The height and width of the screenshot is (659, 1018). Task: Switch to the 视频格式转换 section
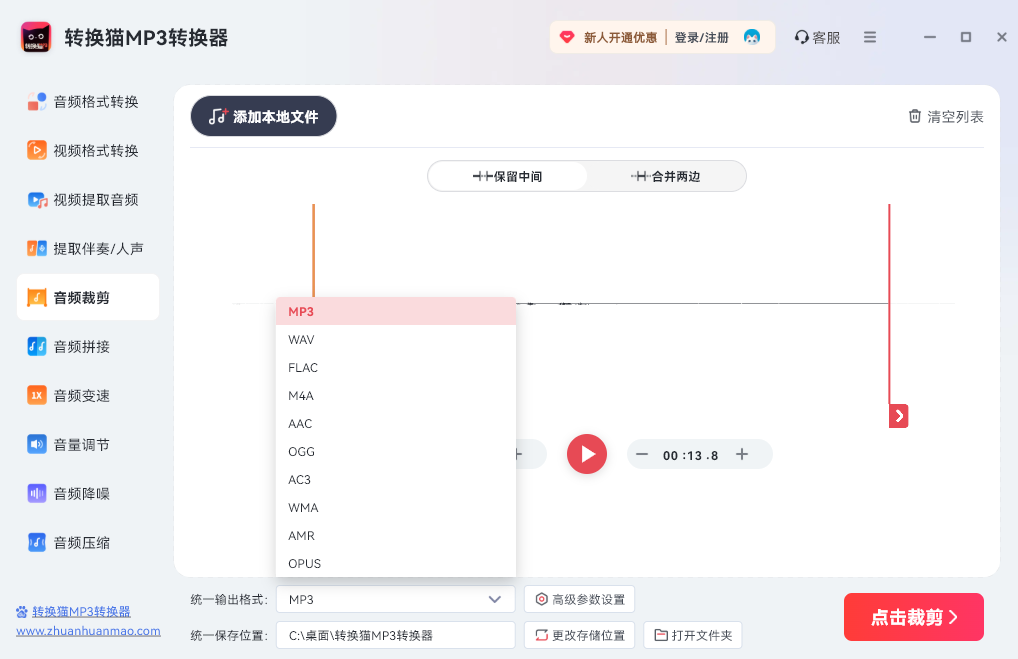click(x=88, y=150)
